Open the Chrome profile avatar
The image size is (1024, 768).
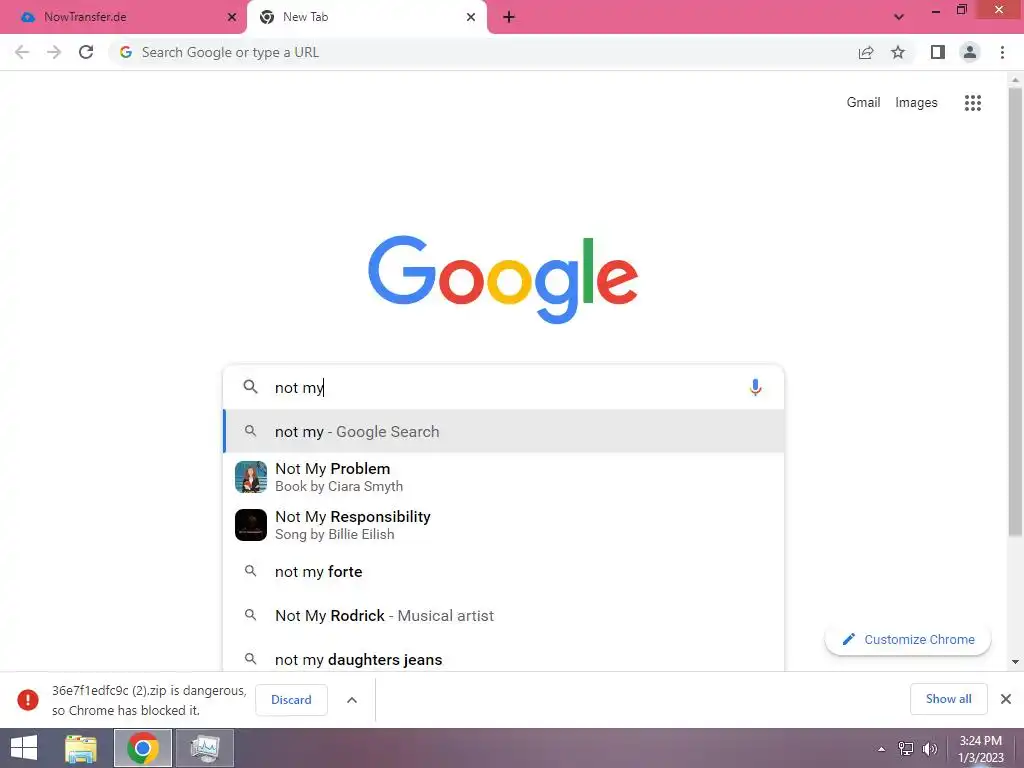click(x=970, y=52)
